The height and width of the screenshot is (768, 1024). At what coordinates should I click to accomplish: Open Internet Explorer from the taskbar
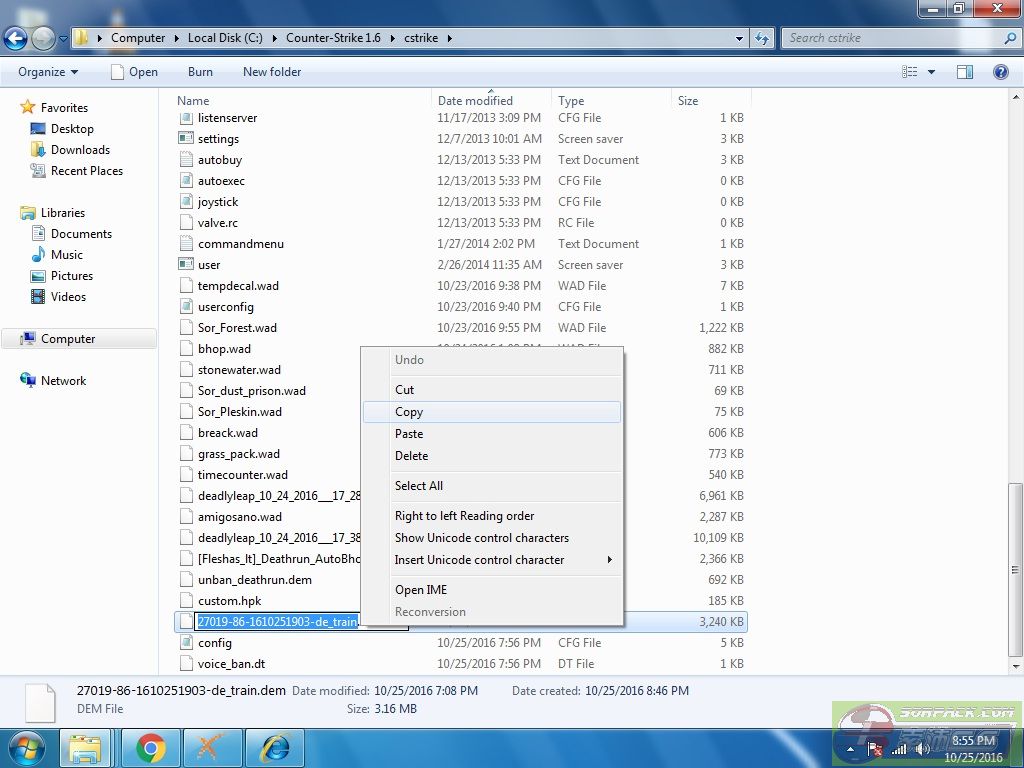[x=274, y=748]
